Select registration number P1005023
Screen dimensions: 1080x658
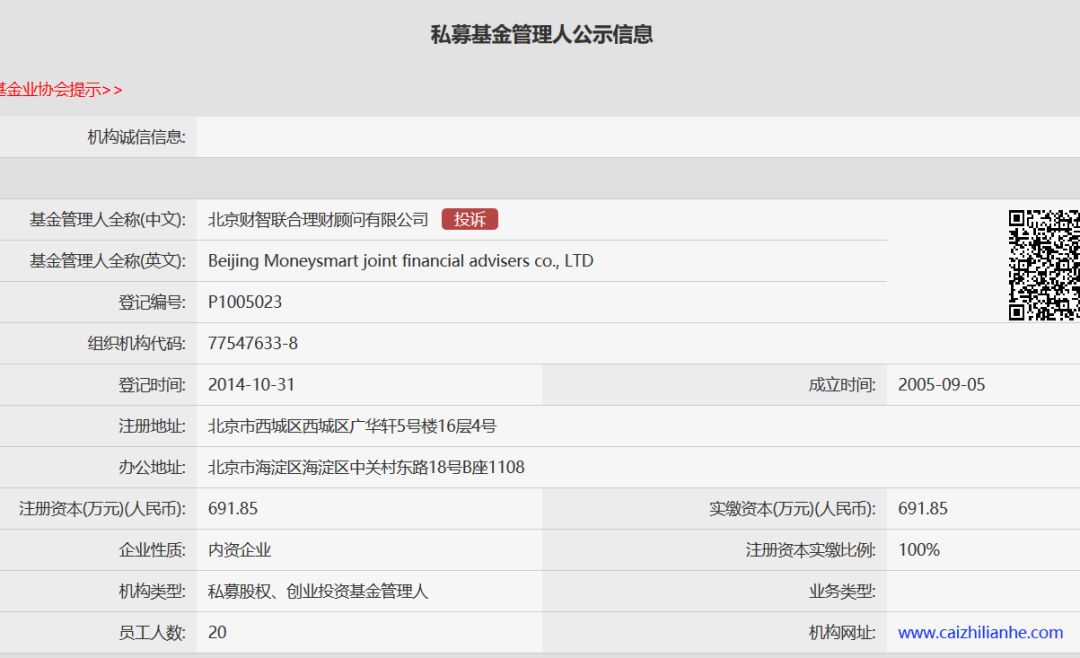245,302
